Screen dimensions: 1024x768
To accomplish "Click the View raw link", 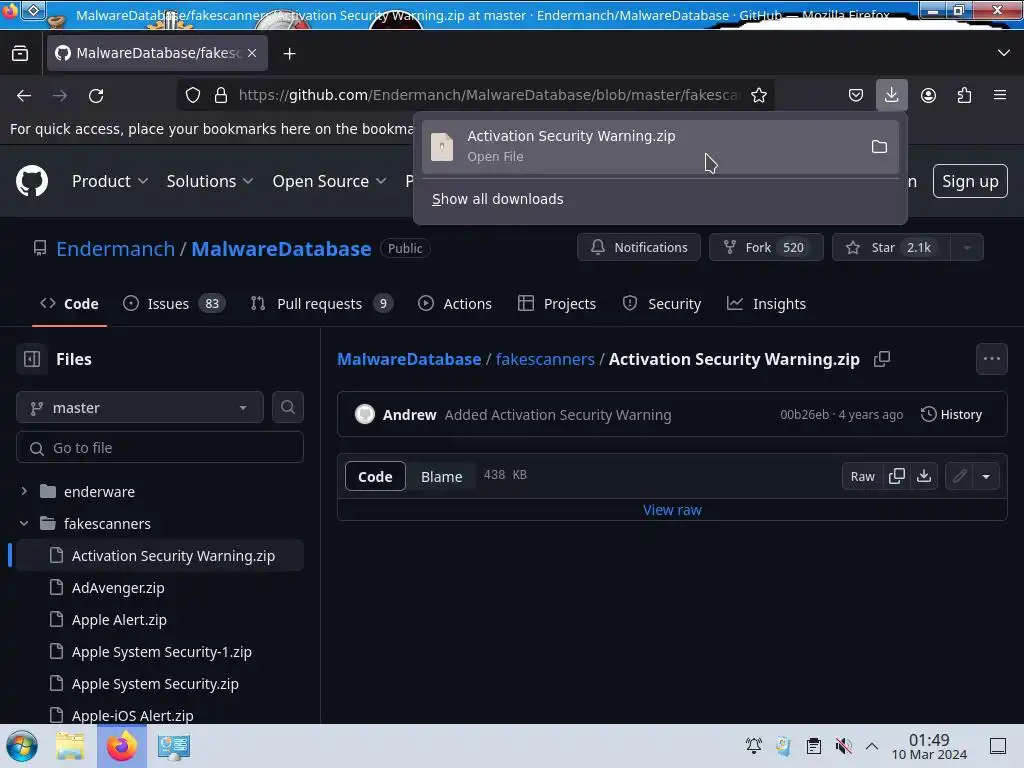I will click(x=672, y=510).
